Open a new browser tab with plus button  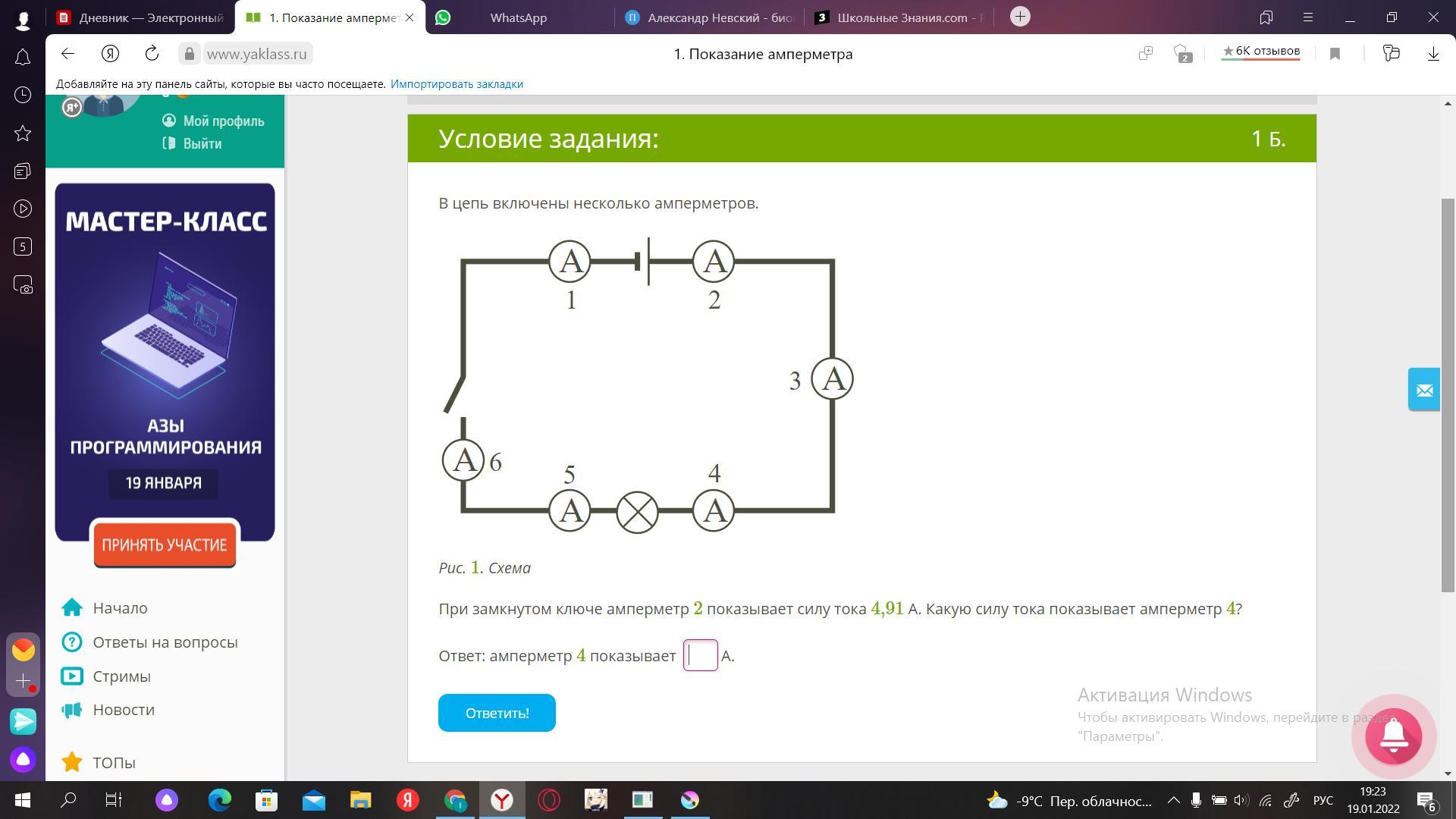pos(1020,17)
